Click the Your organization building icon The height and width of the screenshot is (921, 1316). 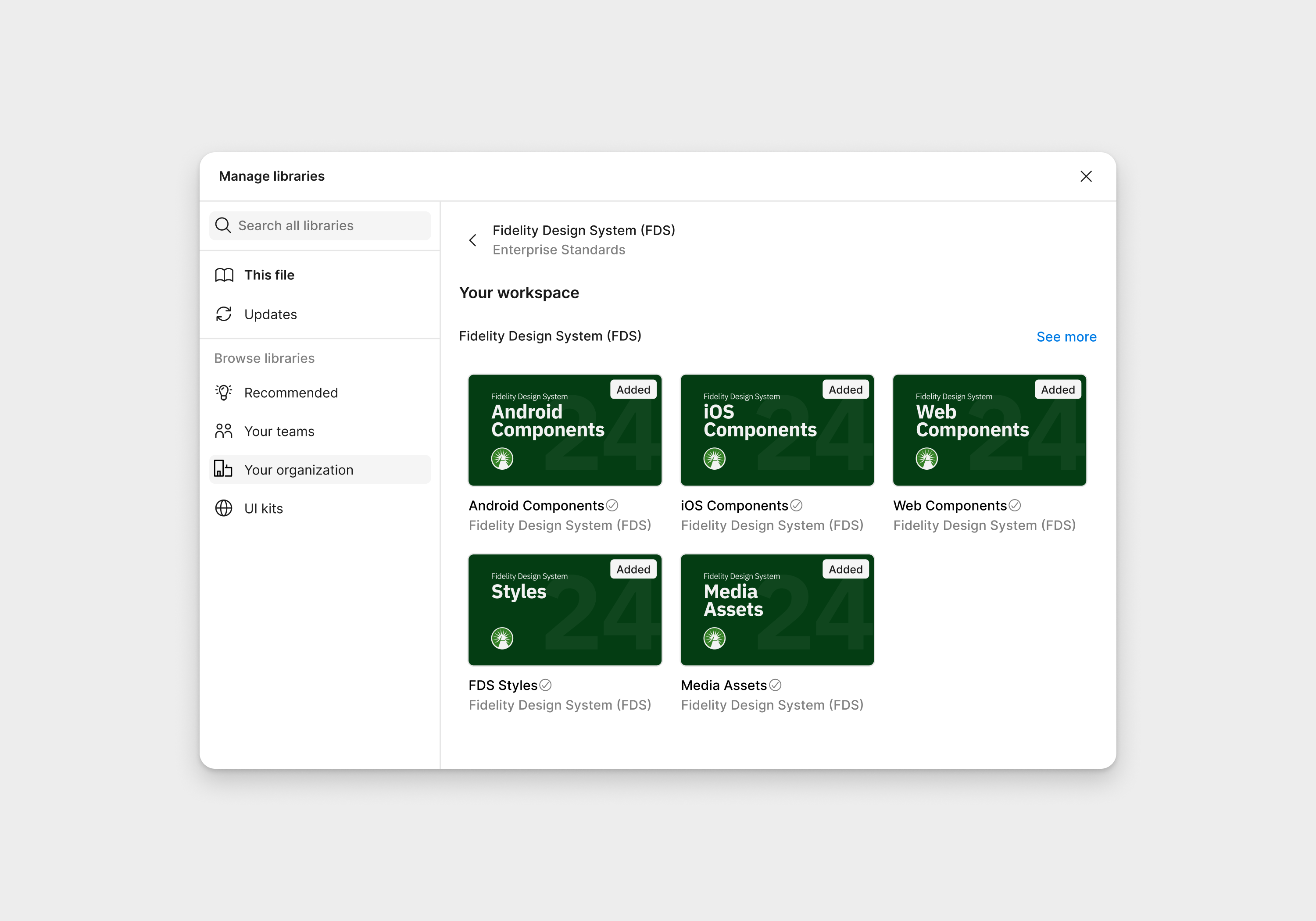(x=224, y=469)
